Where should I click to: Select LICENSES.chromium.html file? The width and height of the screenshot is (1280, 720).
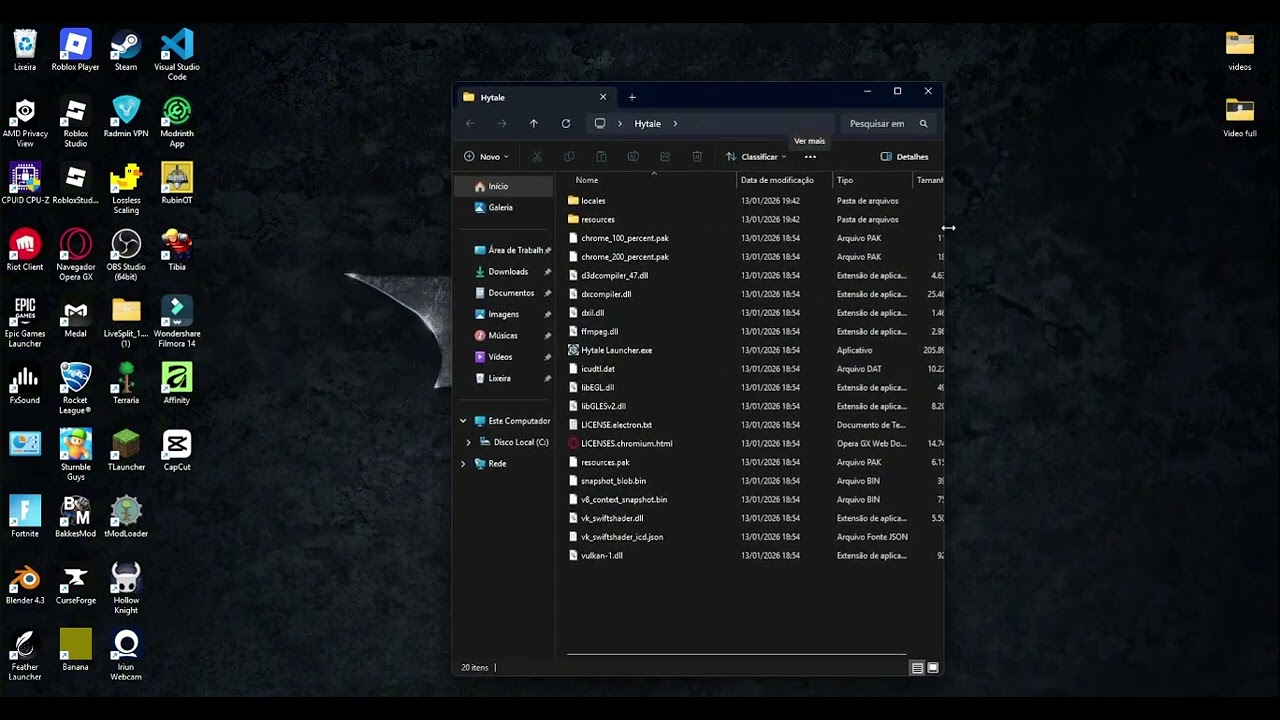point(626,444)
